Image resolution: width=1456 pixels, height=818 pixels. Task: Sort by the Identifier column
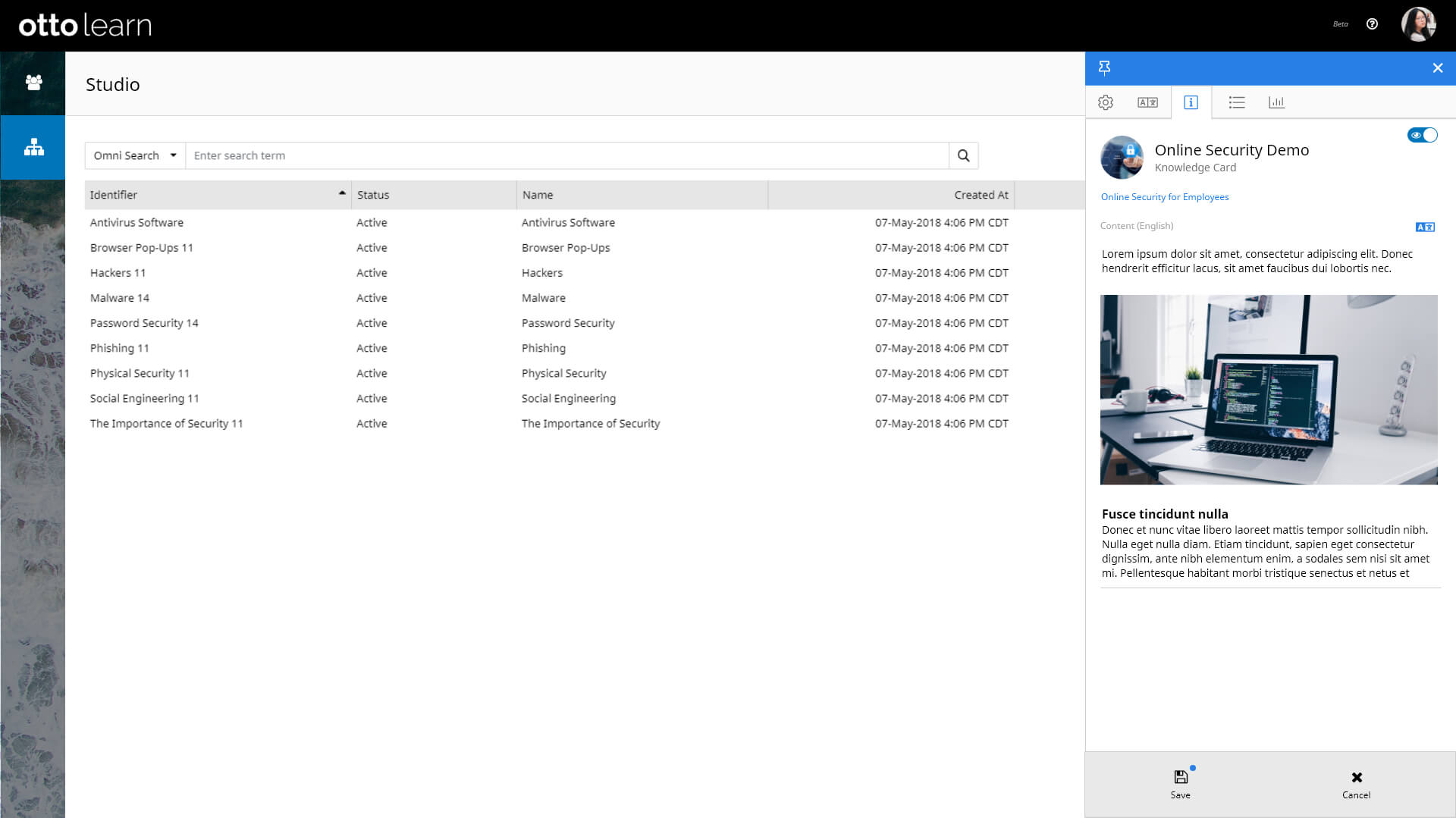[x=218, y=195]
